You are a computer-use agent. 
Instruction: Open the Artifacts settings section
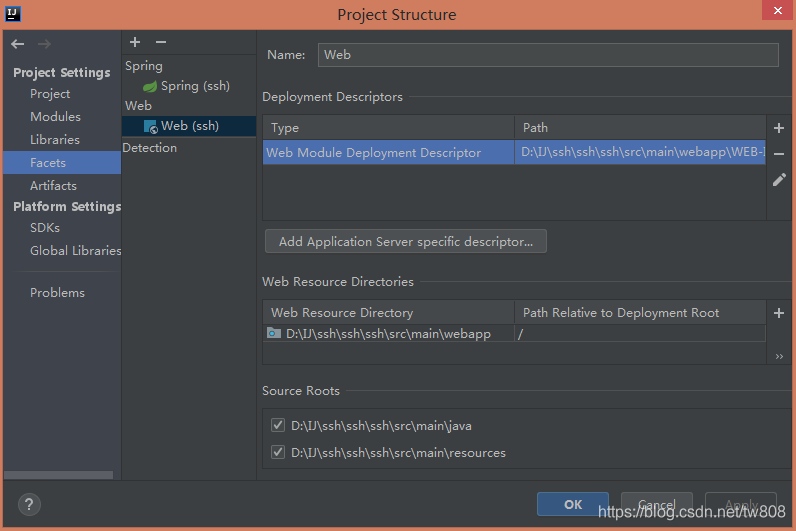(x=53, y=186)
